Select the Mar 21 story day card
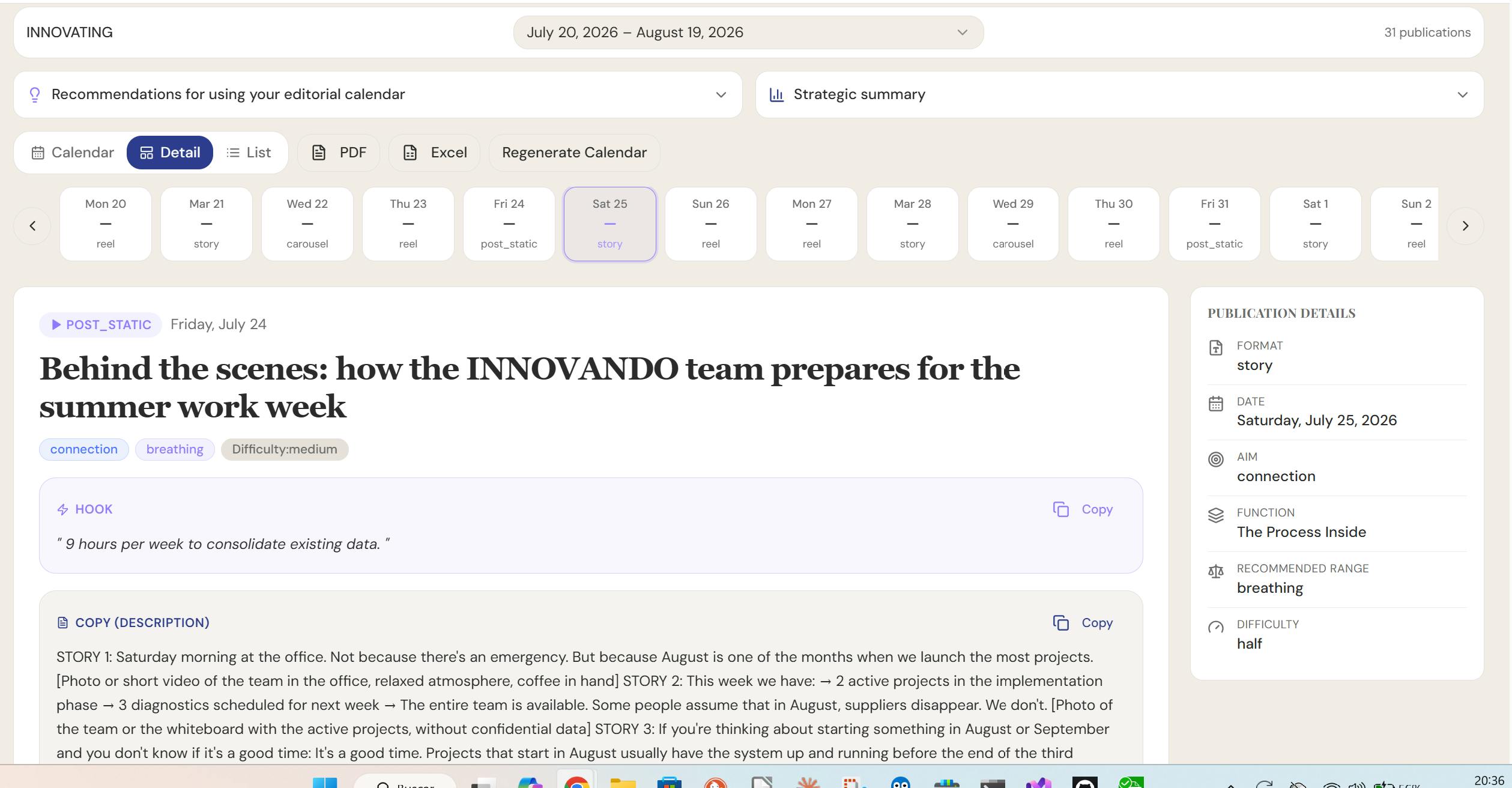The height and width of the screenshot is (788, 1512). [207, 224]
